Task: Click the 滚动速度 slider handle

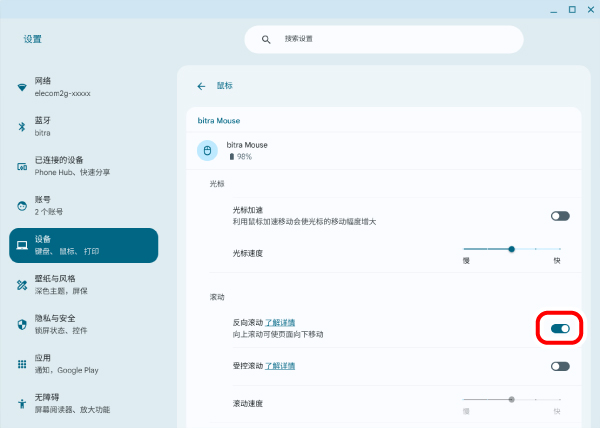Action: (512, 398)
